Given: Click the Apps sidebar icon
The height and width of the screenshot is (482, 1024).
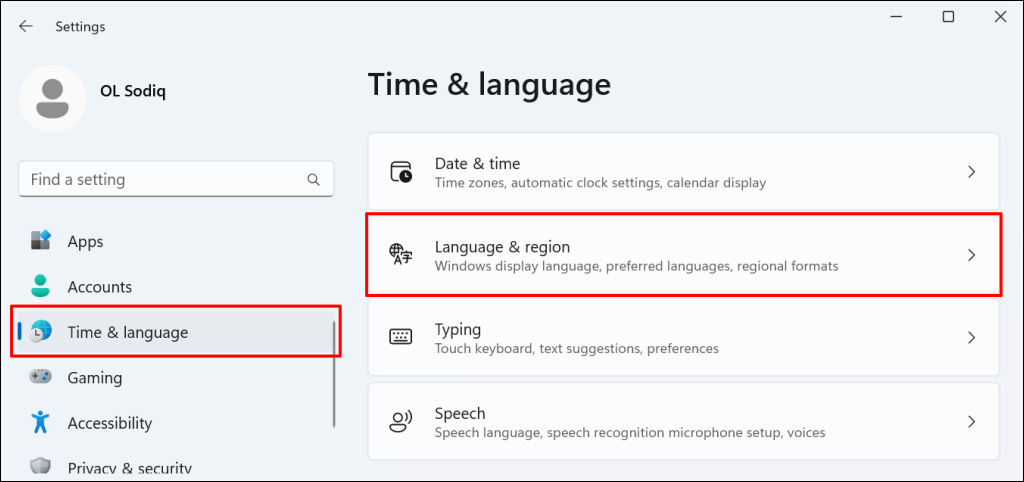Looking at the screenshot, I should (41, 241).
